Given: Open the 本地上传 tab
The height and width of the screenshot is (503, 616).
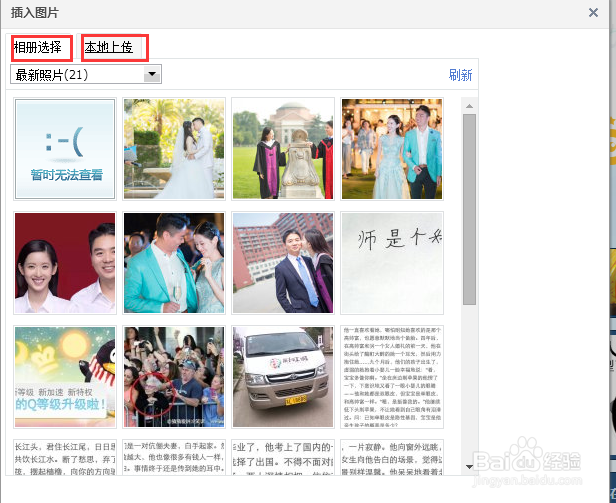Looking at the screenshot, I should click(109, 48).
